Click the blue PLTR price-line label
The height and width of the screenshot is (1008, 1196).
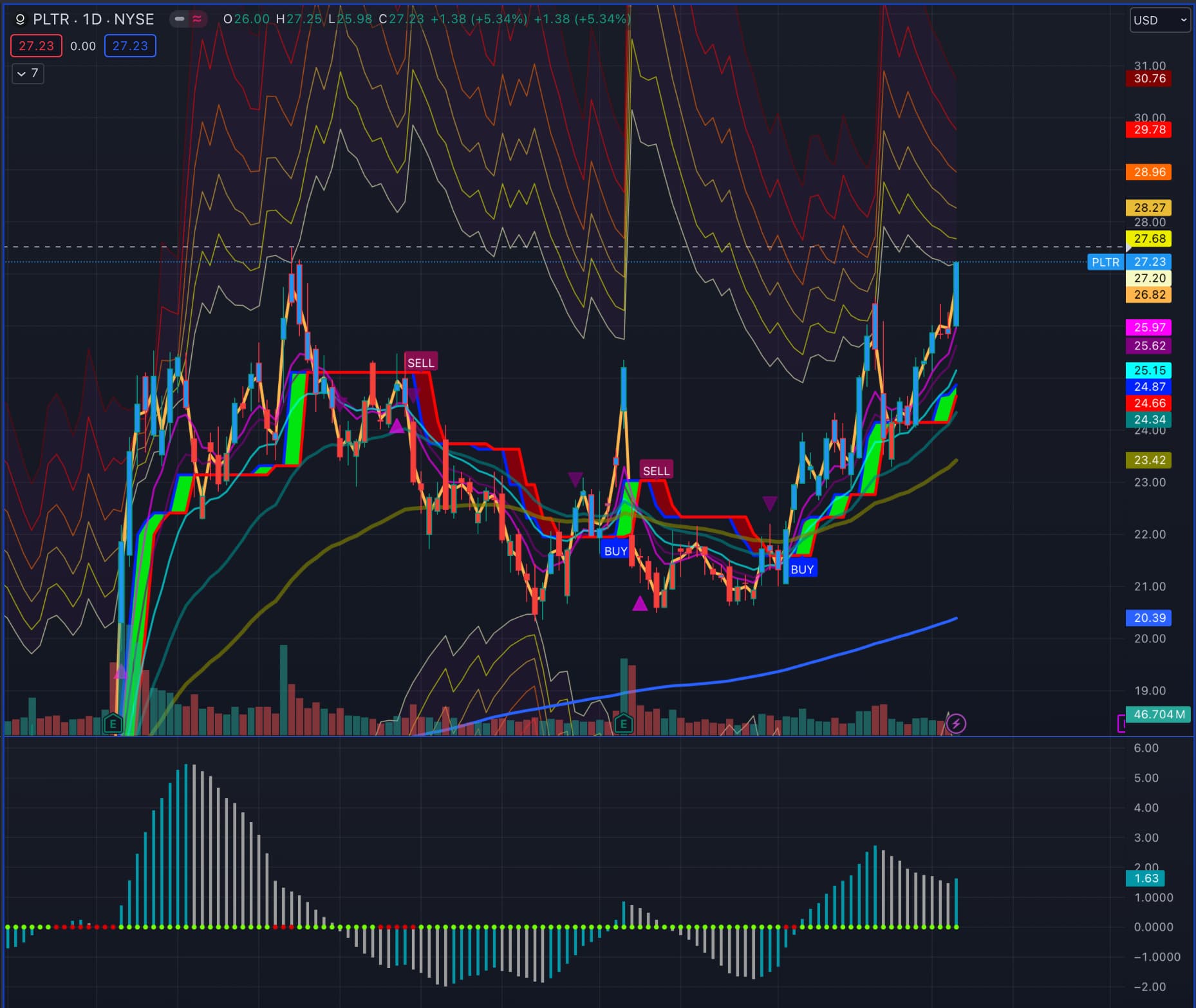point(1105,262)
